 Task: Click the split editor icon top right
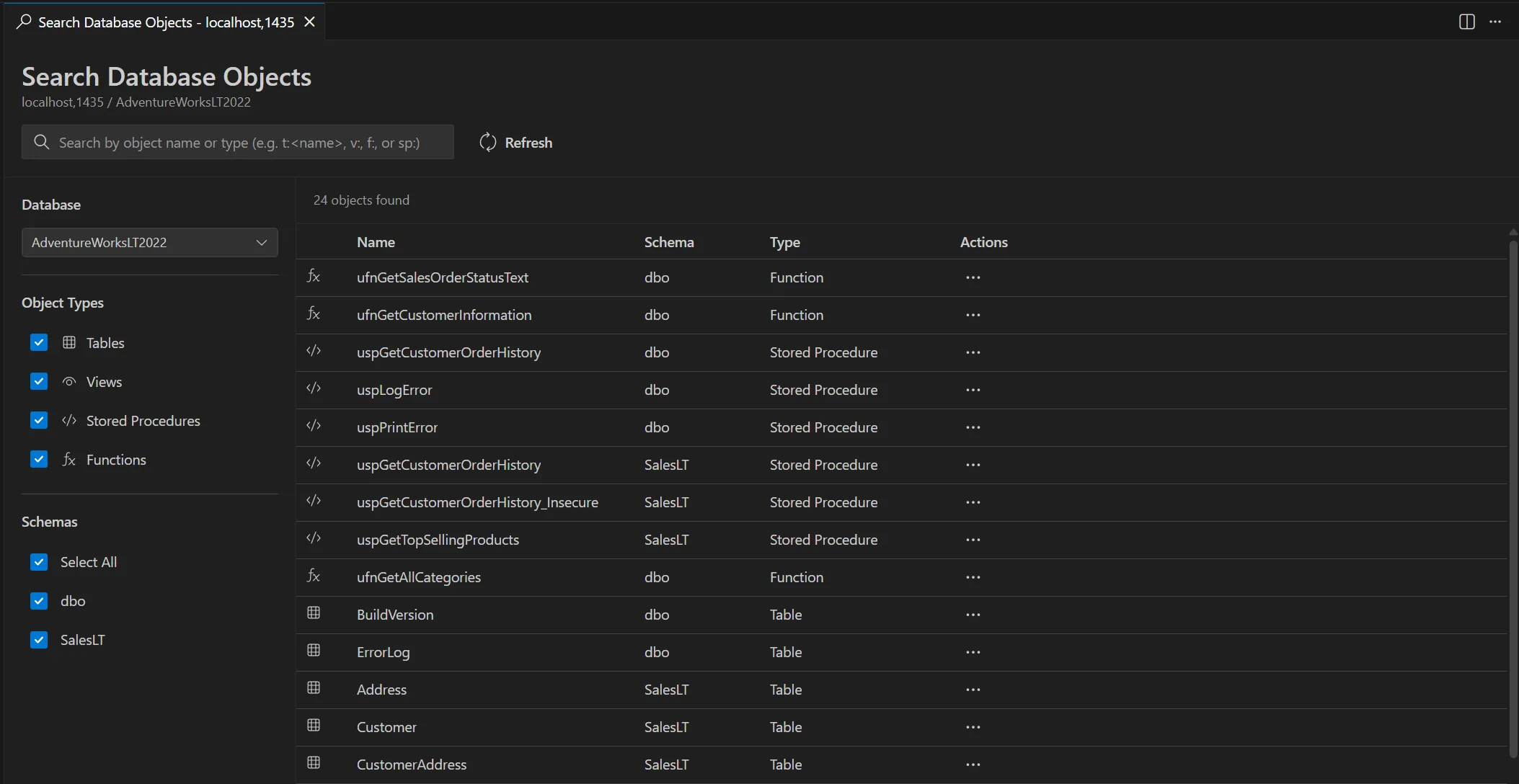[x=1466, y=22]
